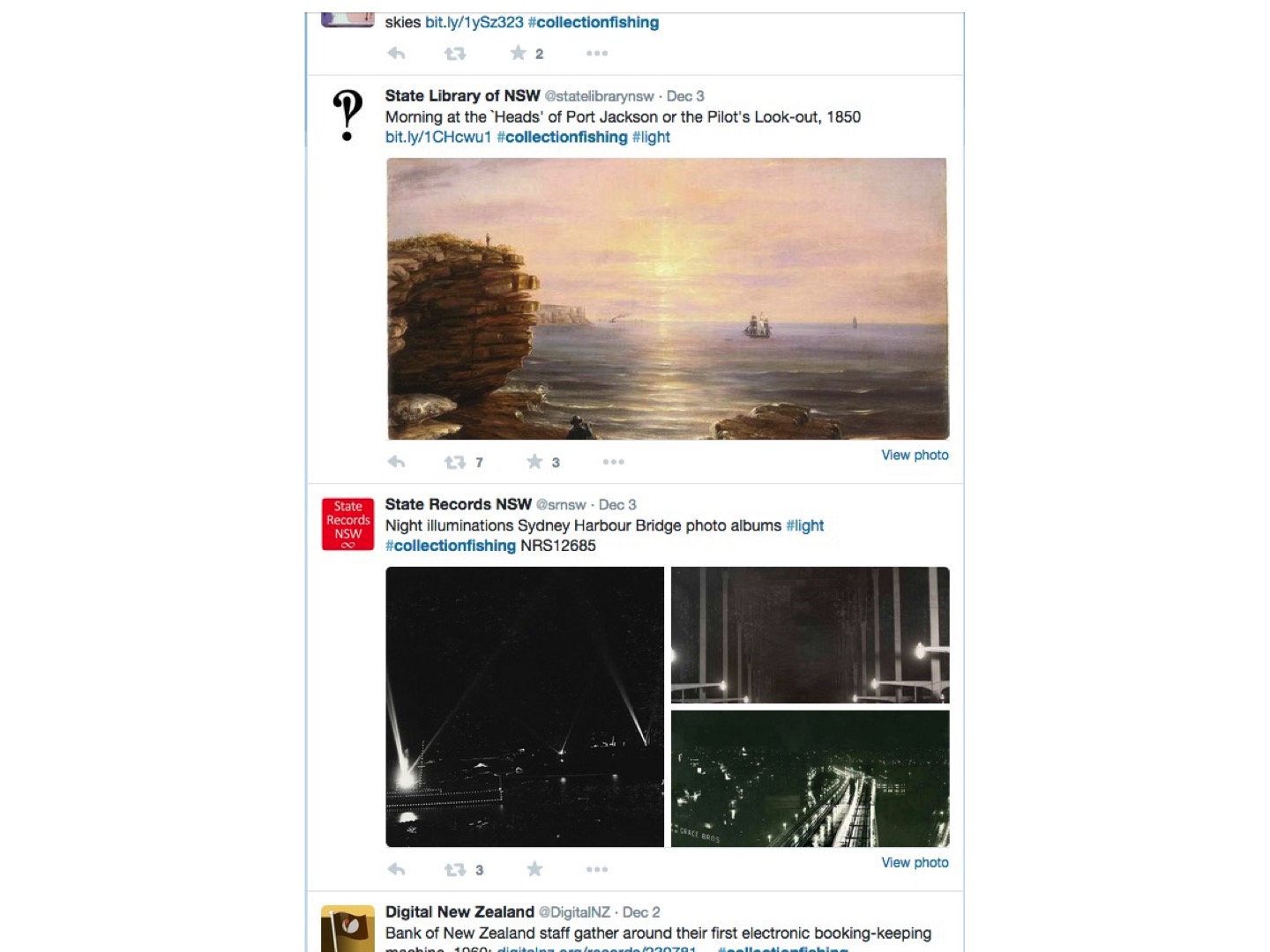Screen dimensions: 1270x952
Task: Open State Records NSW profile avatar
Action: pos(347,524)
